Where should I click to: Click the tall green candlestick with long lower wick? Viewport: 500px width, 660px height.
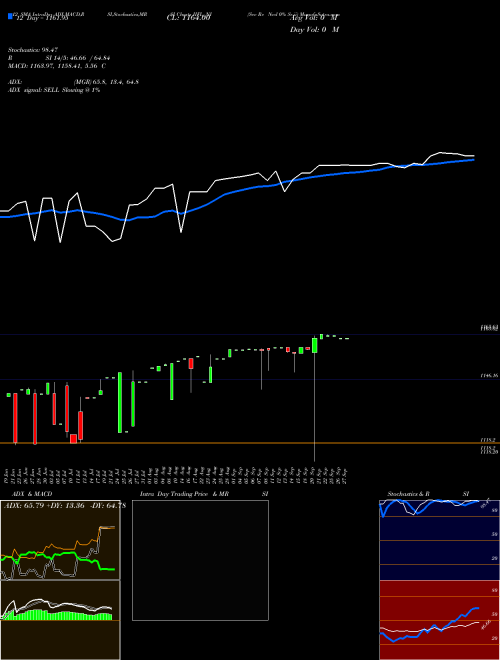tap(314, 346)
